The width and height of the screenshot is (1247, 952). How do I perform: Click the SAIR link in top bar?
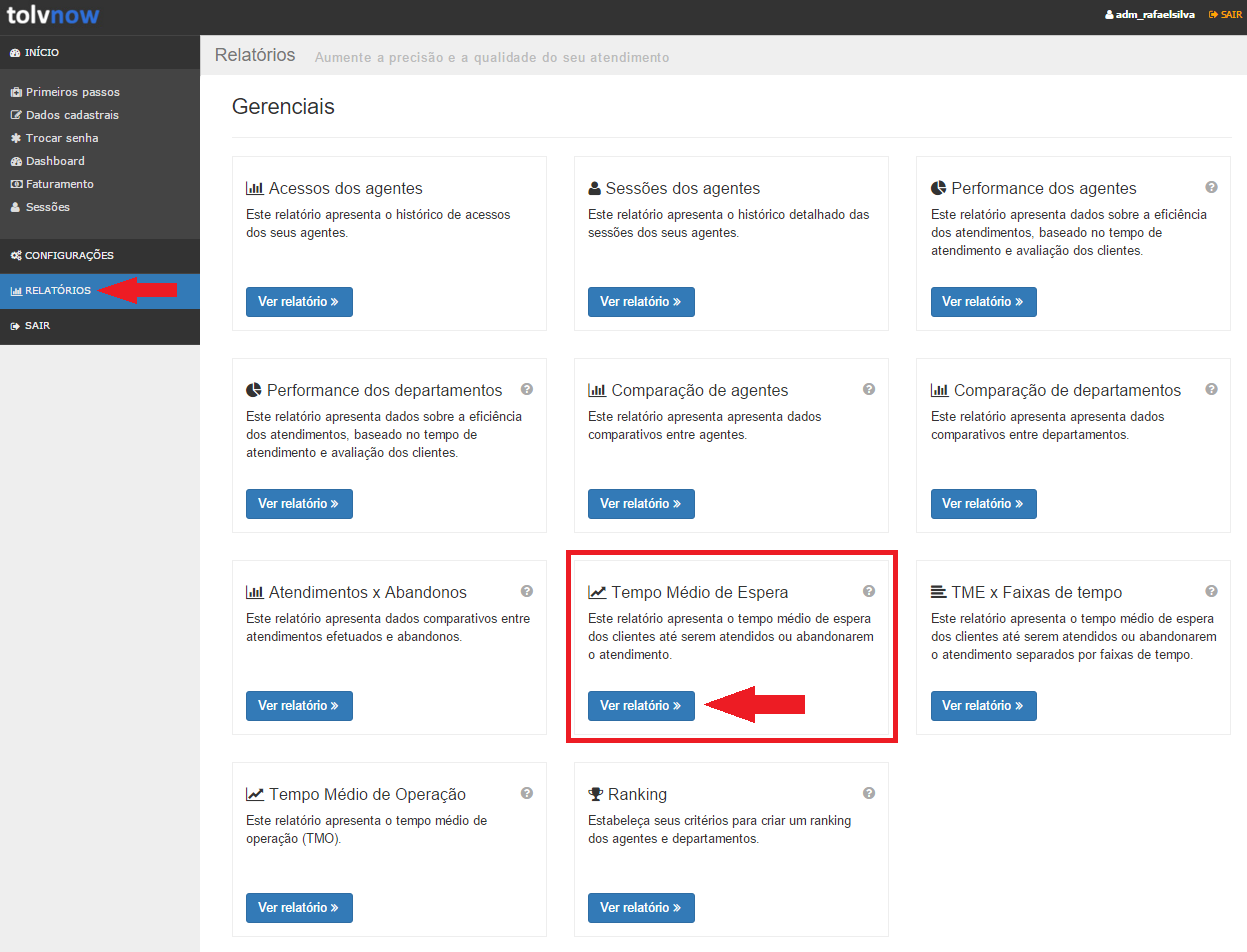point(1225,15)
